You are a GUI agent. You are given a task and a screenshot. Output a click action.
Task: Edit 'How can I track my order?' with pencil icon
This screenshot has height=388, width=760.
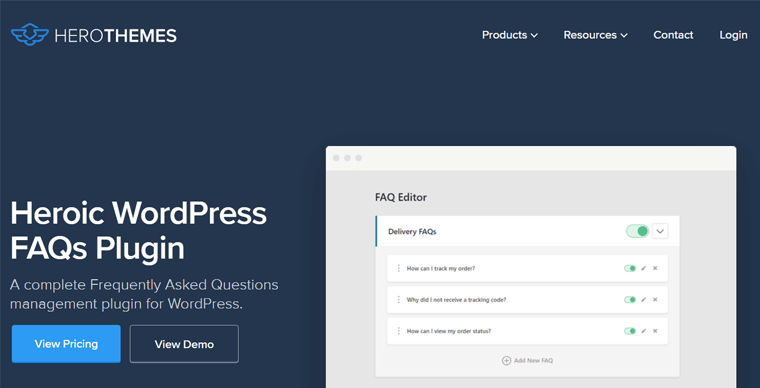[644, 268]
